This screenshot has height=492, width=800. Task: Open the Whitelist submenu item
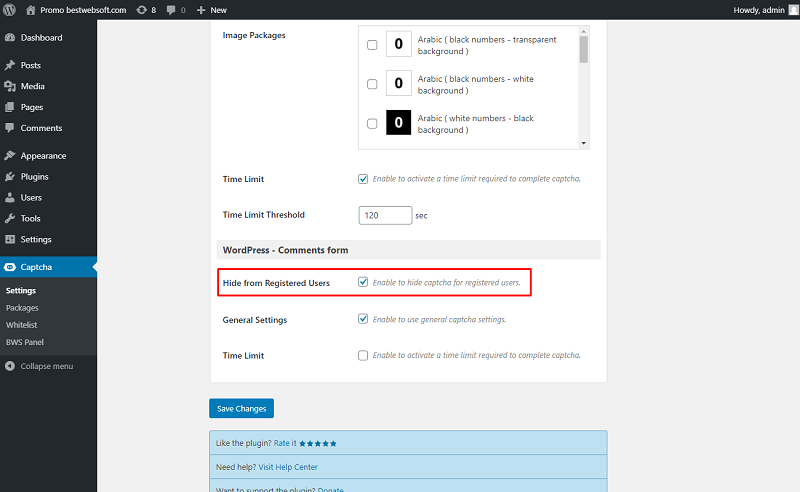point(21,325)
